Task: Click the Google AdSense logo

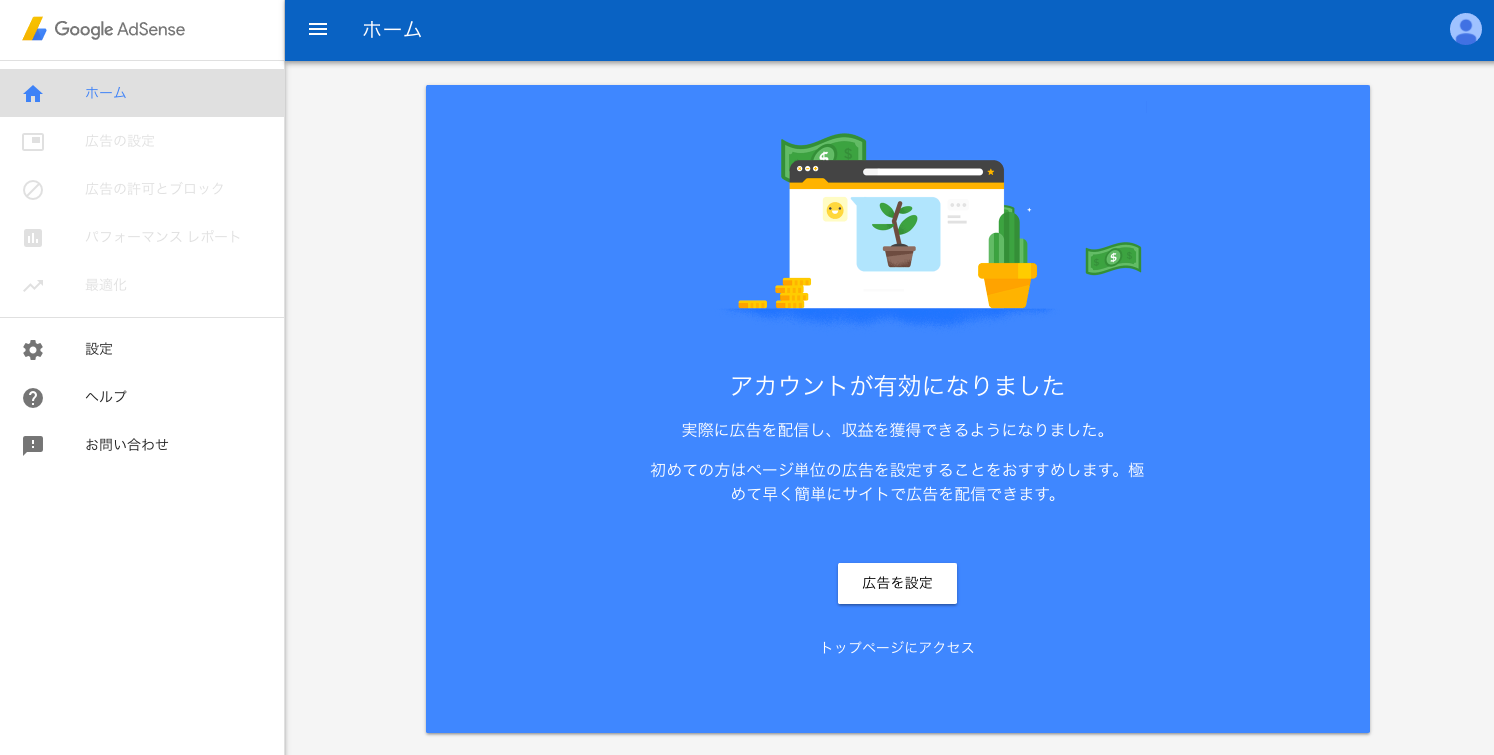Action: tap(104, 29)
